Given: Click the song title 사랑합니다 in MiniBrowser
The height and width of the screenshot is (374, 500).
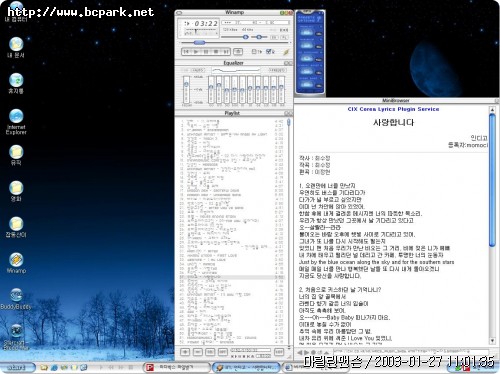Looking at the screenshot, I should click(393, 122).
